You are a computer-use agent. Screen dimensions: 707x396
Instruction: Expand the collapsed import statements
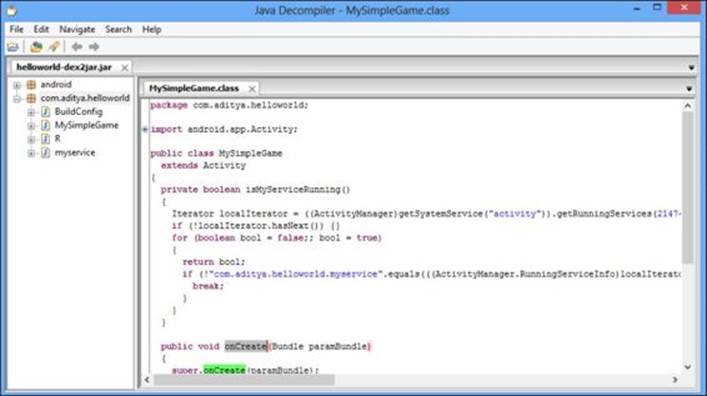tap(145, 129)
